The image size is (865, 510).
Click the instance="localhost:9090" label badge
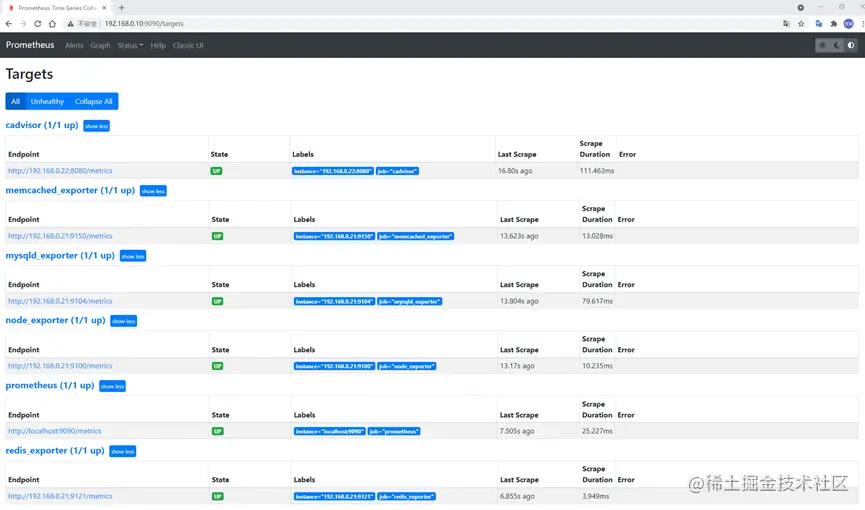pos(329,431)
